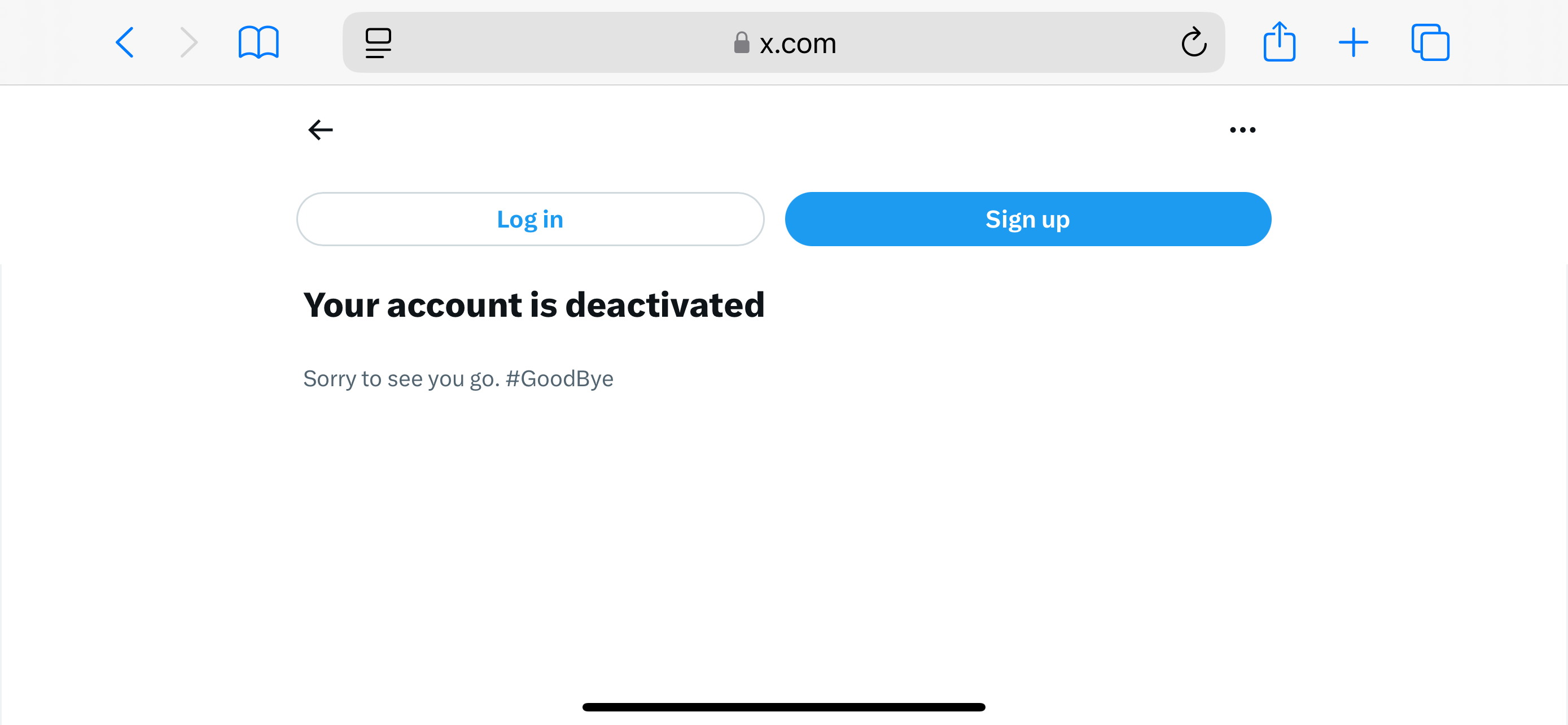The width and height of the screenshot is (1568, 725).
Task: Click the #GoodBye hashtag text
Action: point(559,379)
